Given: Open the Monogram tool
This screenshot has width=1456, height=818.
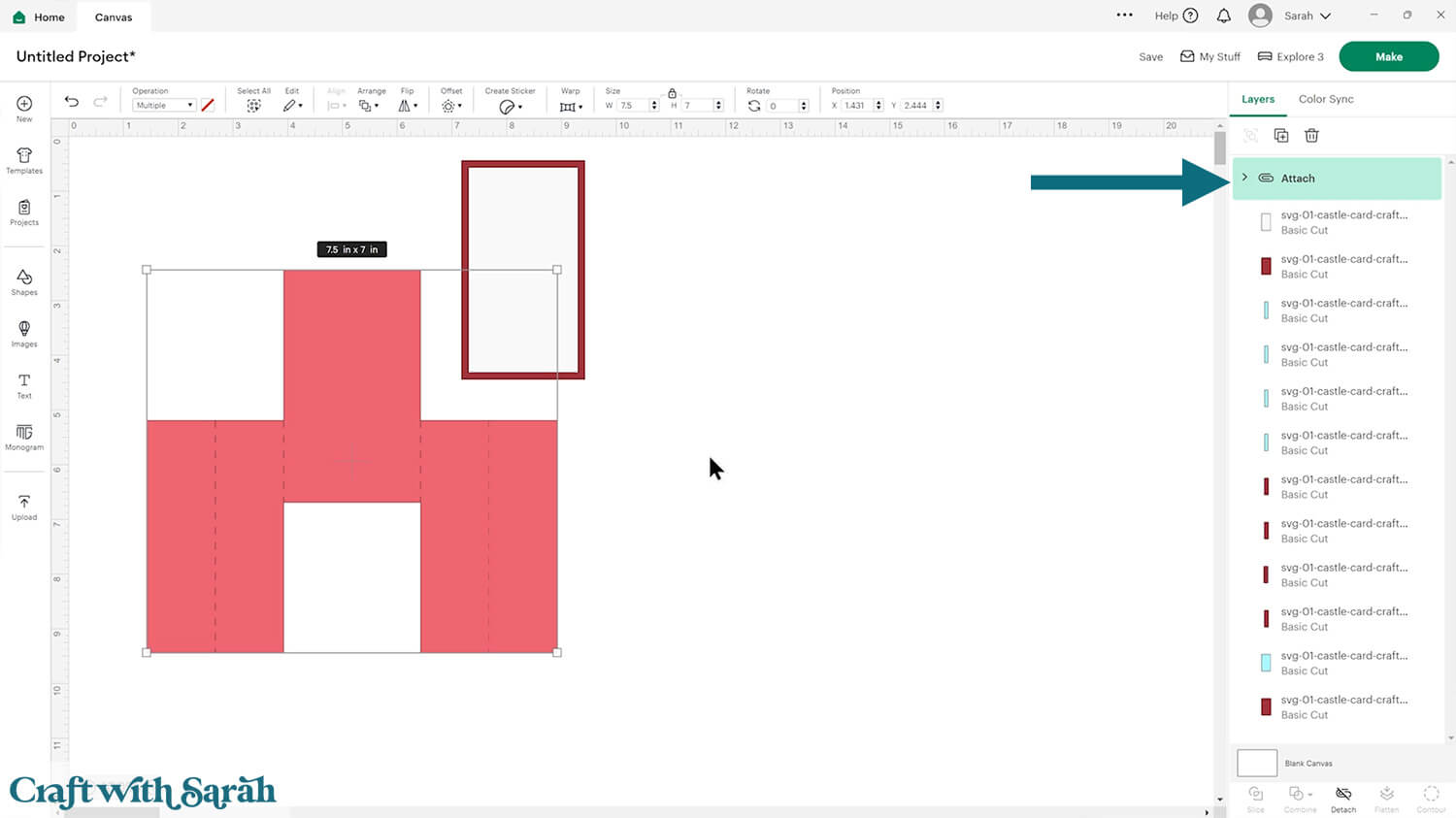Looking at the screenshot, I should click(x=24, y=437).
